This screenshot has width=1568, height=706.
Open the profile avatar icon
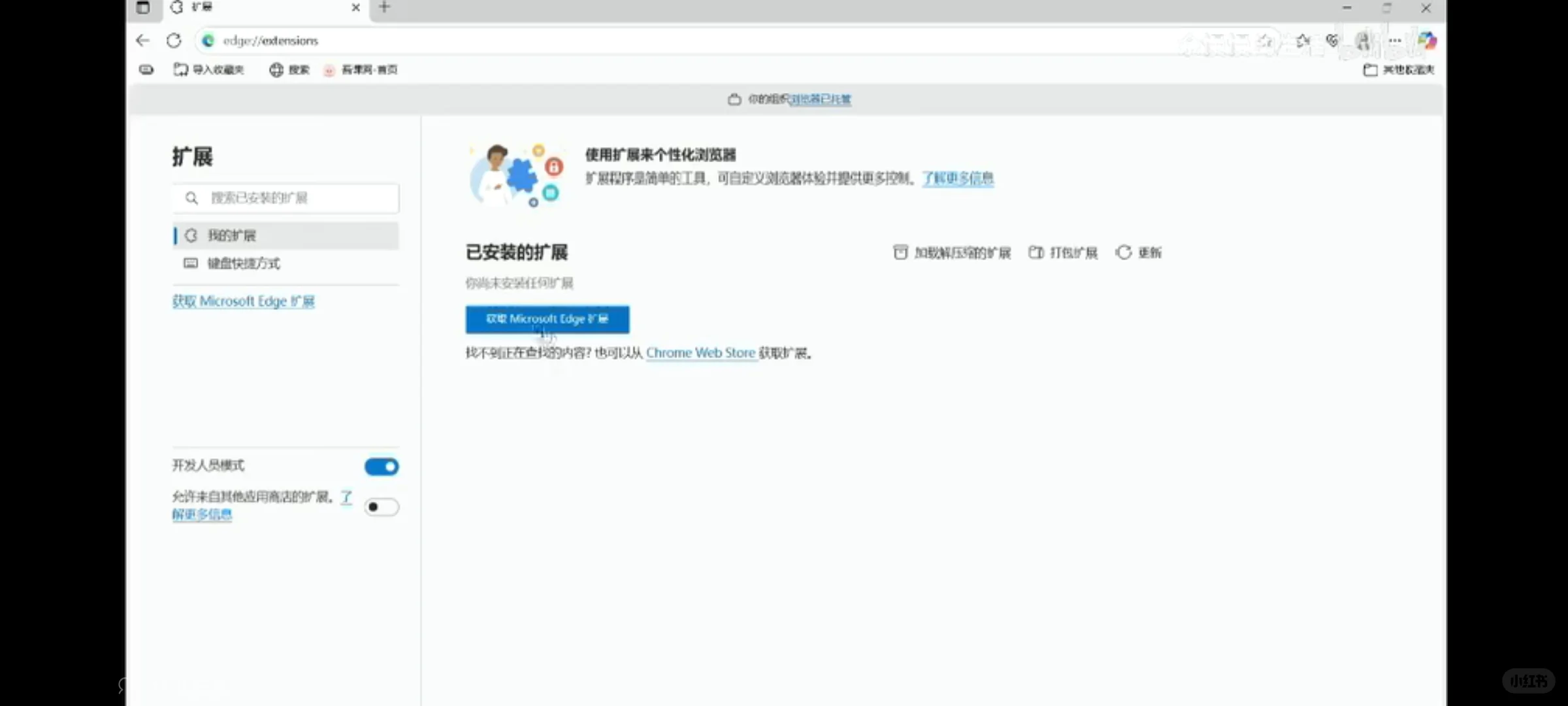pos(1364,41)
